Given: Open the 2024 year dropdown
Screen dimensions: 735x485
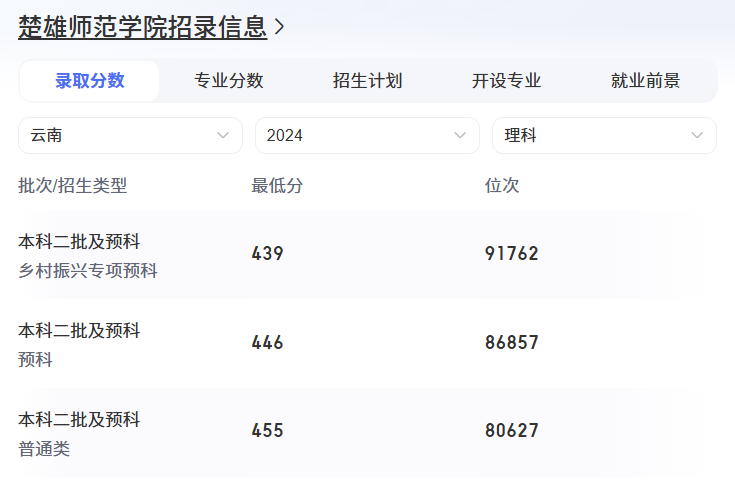Looking at the screenshot, I should [x=368, y=135].
